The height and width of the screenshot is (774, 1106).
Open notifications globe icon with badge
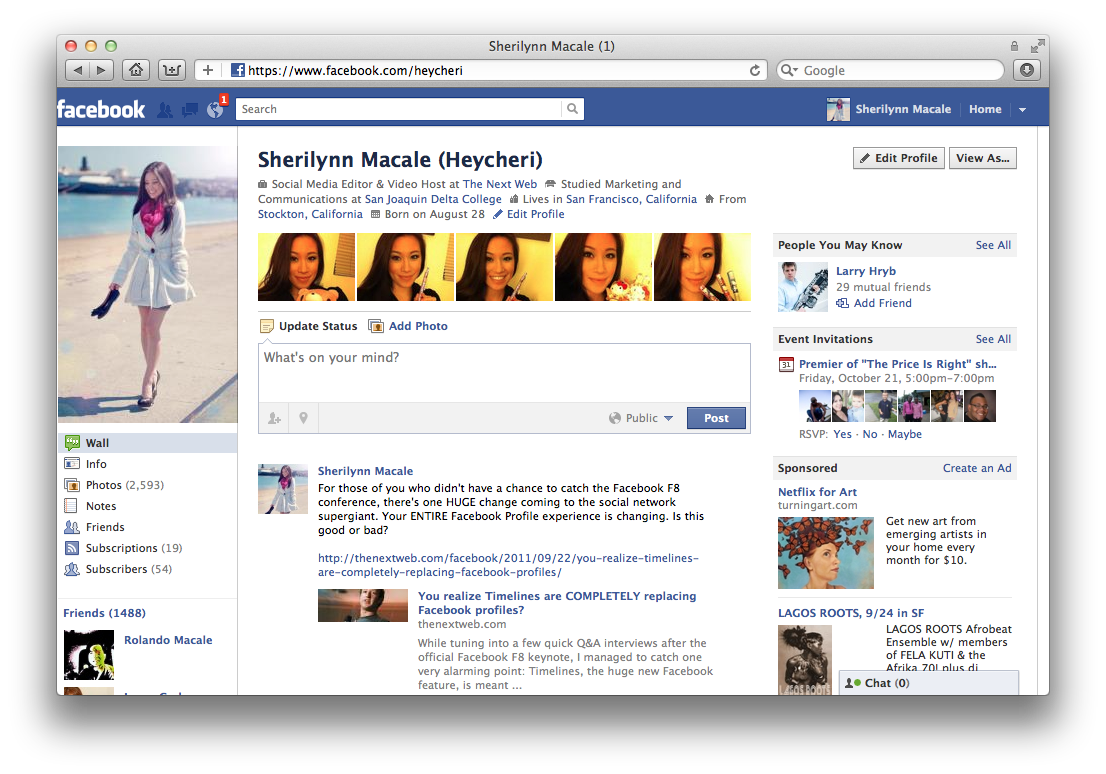(216, 109)
